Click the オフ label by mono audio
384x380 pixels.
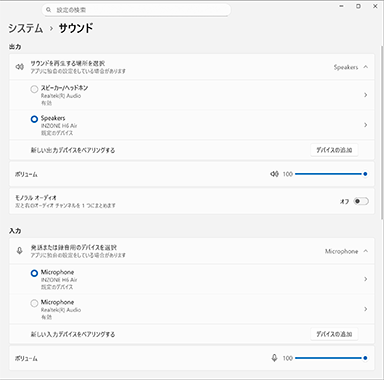click(x=344, y=201)
